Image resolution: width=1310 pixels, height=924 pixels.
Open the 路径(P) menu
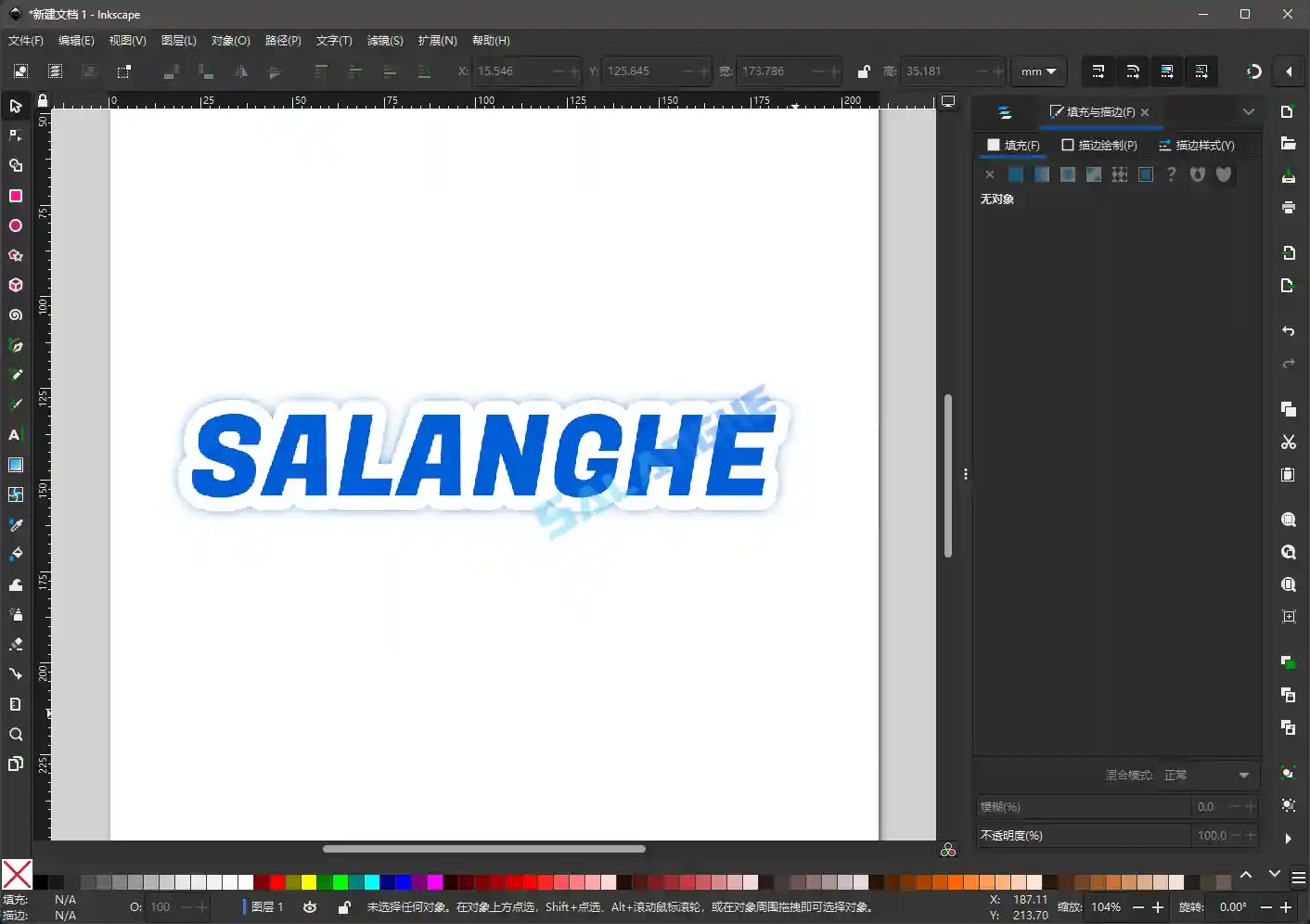283,41
